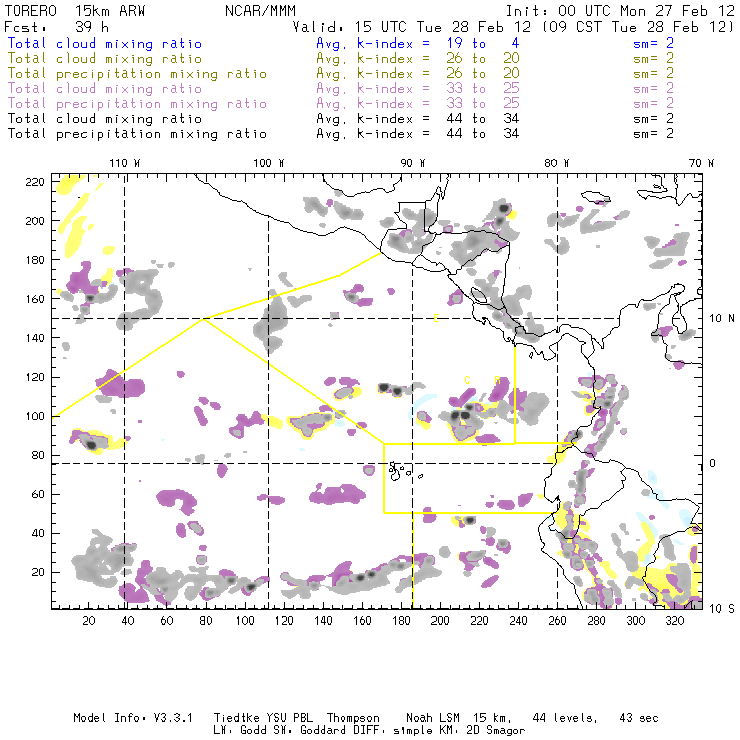This screenshot has width=740, height=740.
Task: Click the 'YSU PBL' text
Action: coord(288,718)
